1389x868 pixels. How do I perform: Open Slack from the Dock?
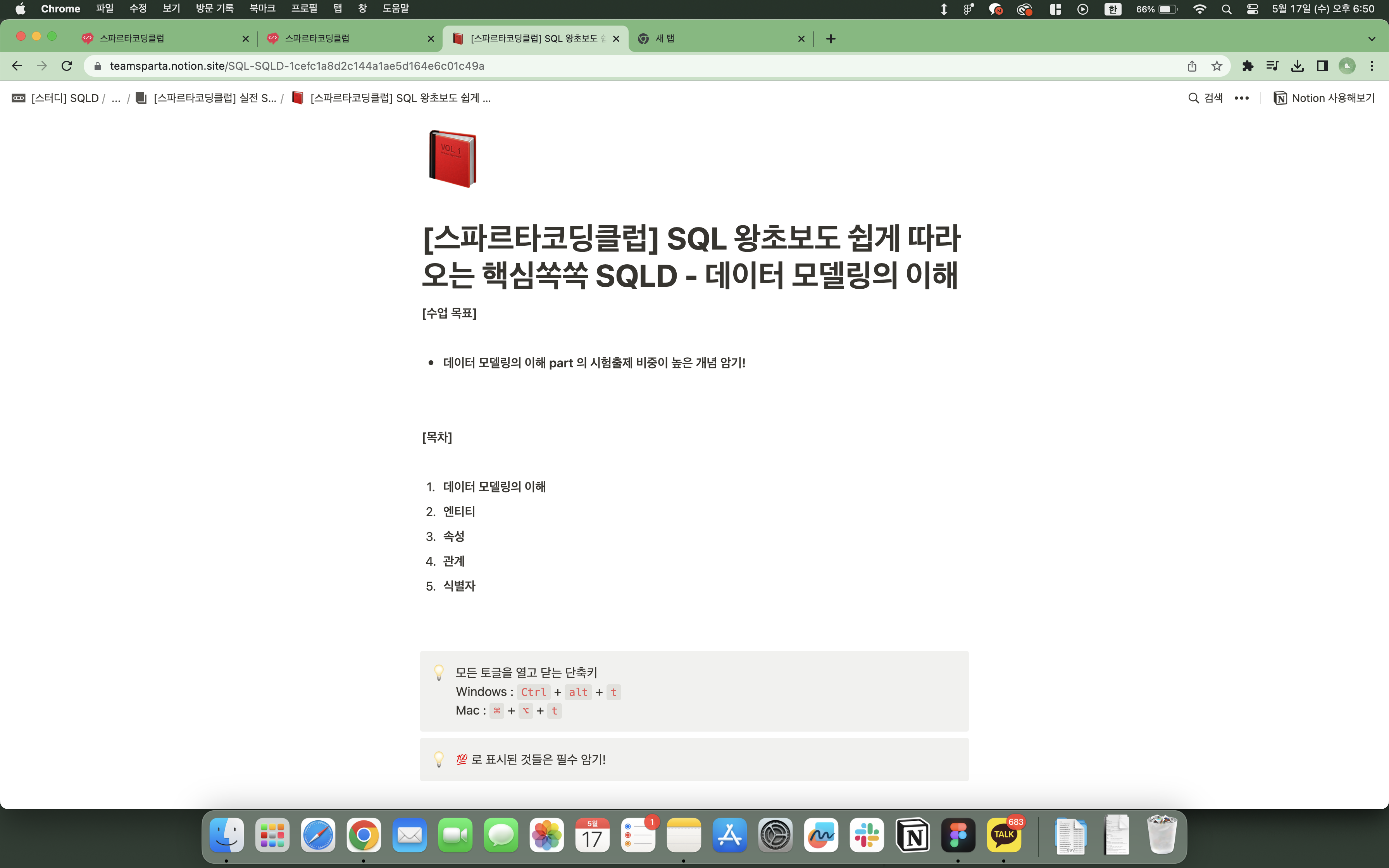[x=867, y=835]
